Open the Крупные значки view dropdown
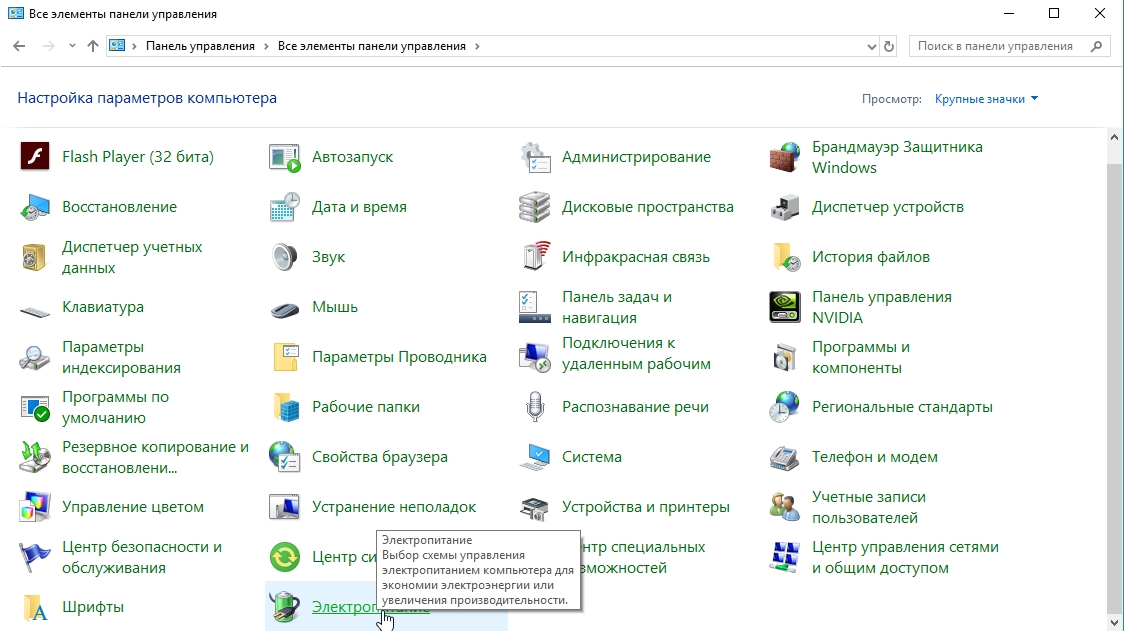This screenshot has width=1124, height=631. [x=986, y=99]
